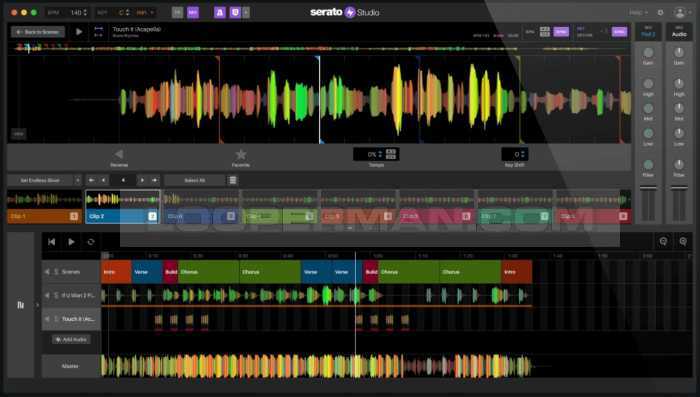Click the mixer icon in left sidebar
This screenshot has height=397, width=700.
(x=21, y=305)
